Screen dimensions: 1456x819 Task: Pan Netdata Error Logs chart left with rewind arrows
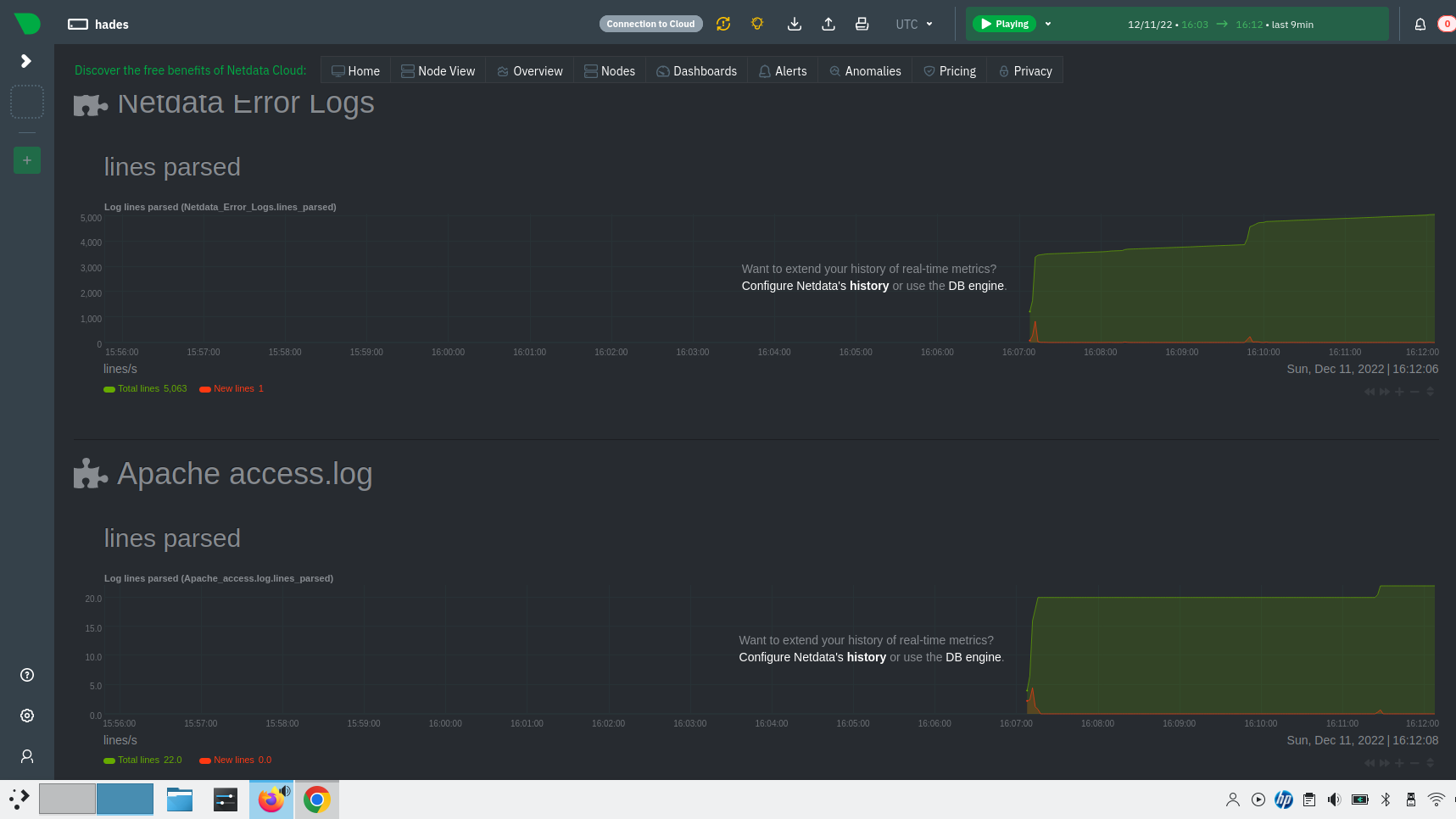click(1370, 392)
